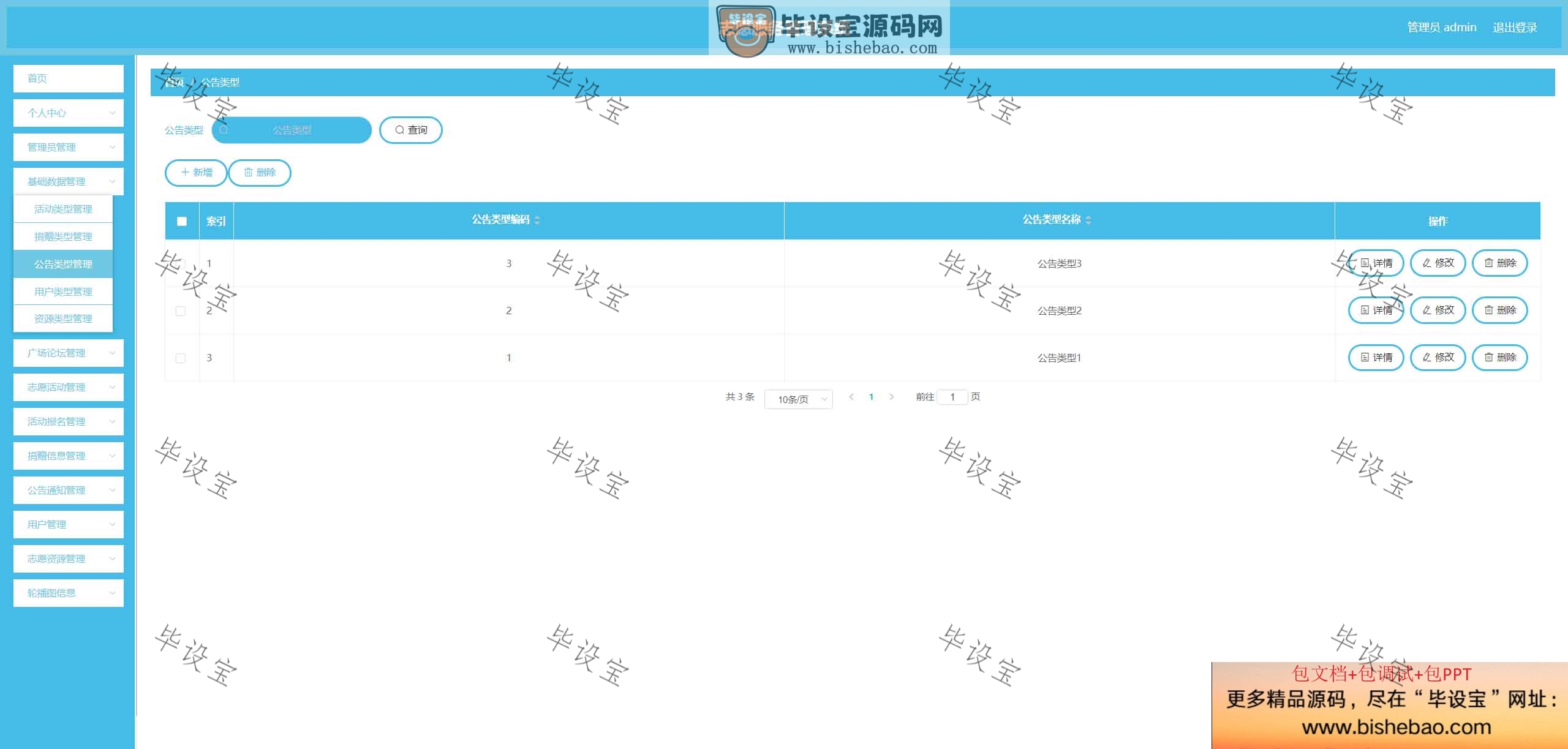Click 修改 for 公告类型3 row

(1438, 263)
